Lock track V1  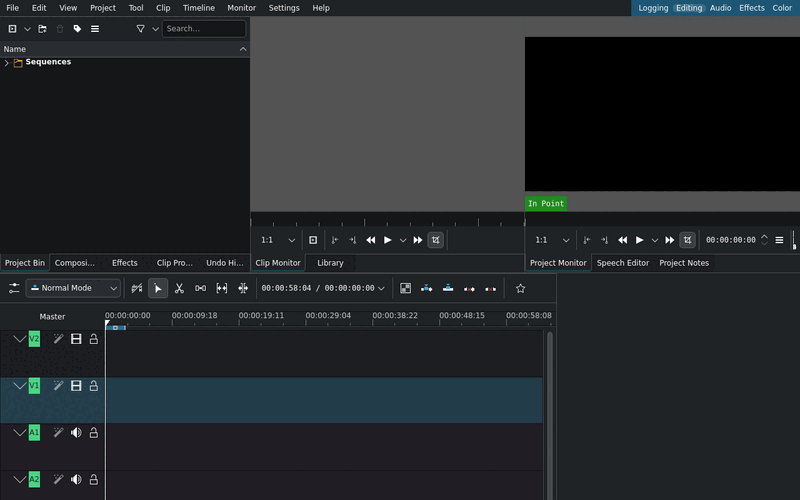coord(94,386)
